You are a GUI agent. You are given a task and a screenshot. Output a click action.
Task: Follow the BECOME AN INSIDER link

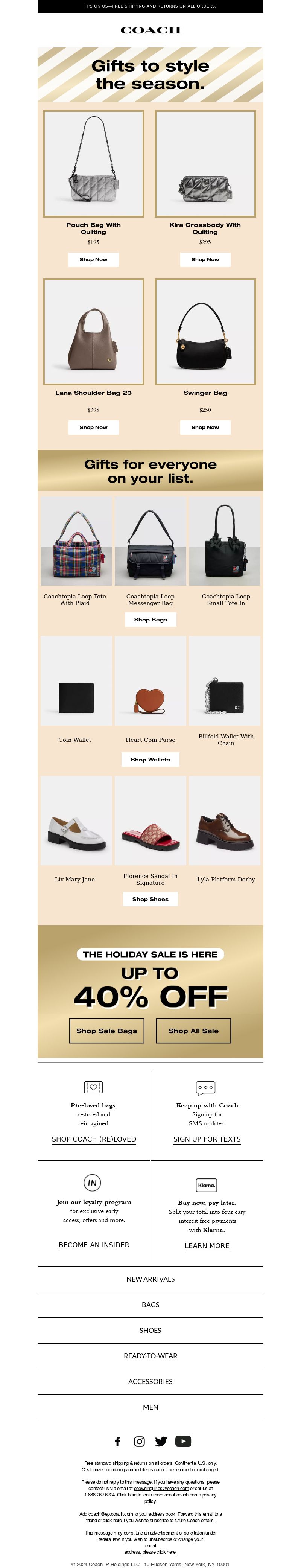(94, 1245)
